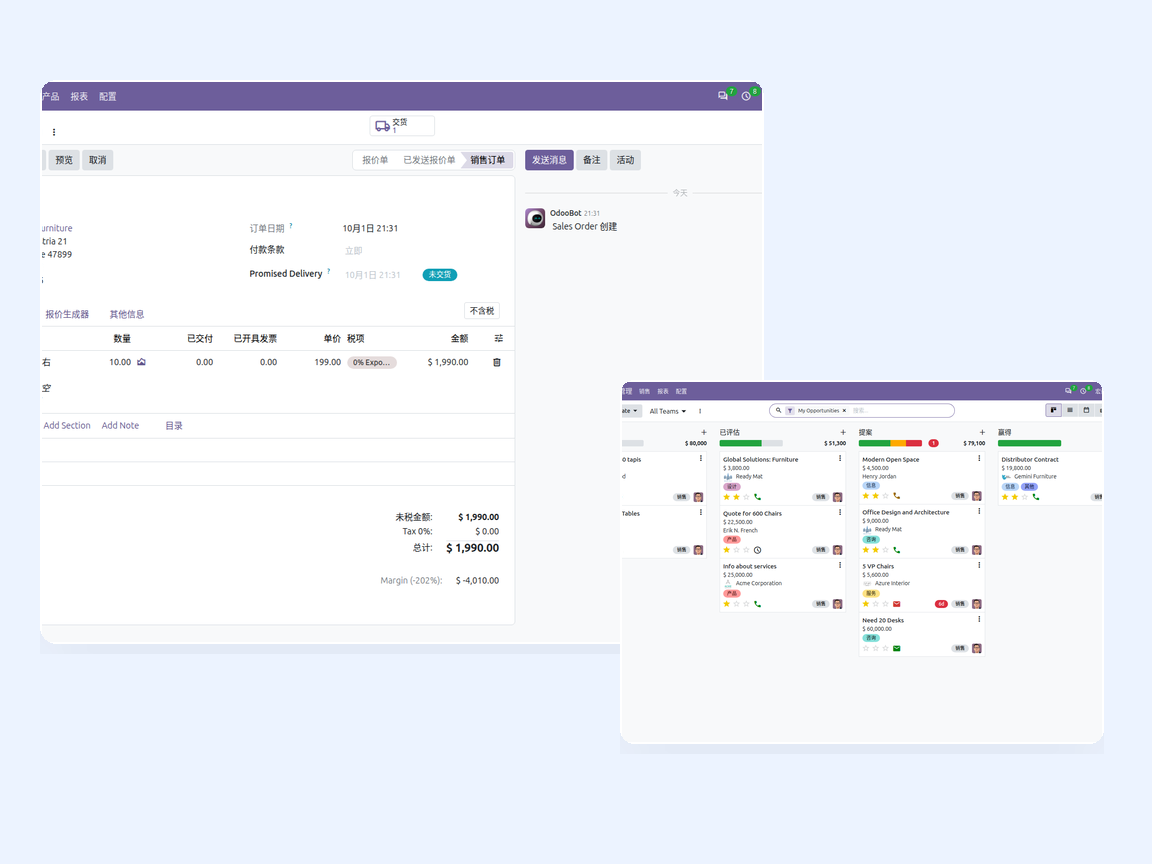
Task: Open the 交货 delivery truck smart button
Action: pyautogui.click(x=402, y=126)
